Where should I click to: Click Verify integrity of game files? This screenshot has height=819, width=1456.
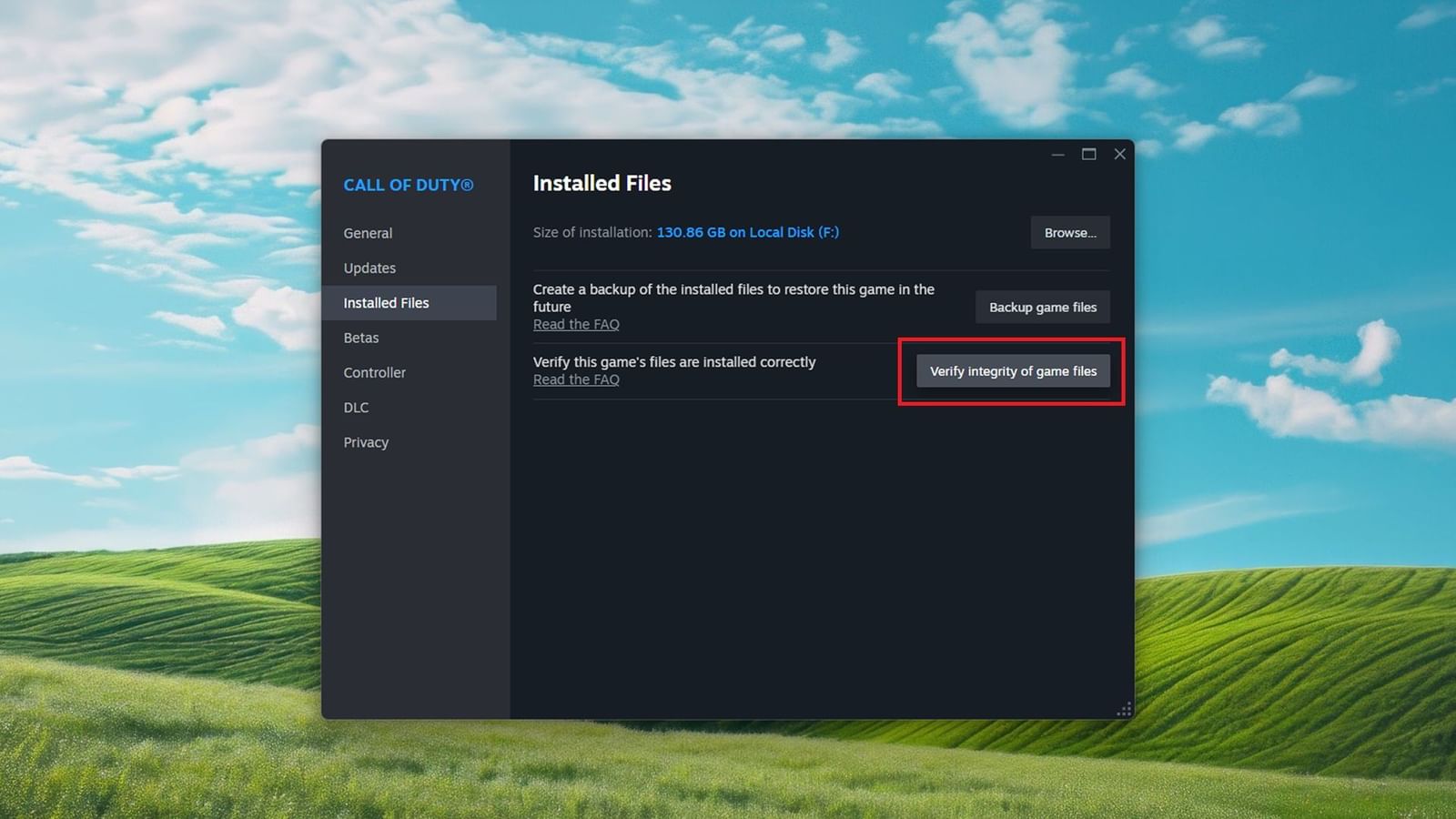(1013, 370)
